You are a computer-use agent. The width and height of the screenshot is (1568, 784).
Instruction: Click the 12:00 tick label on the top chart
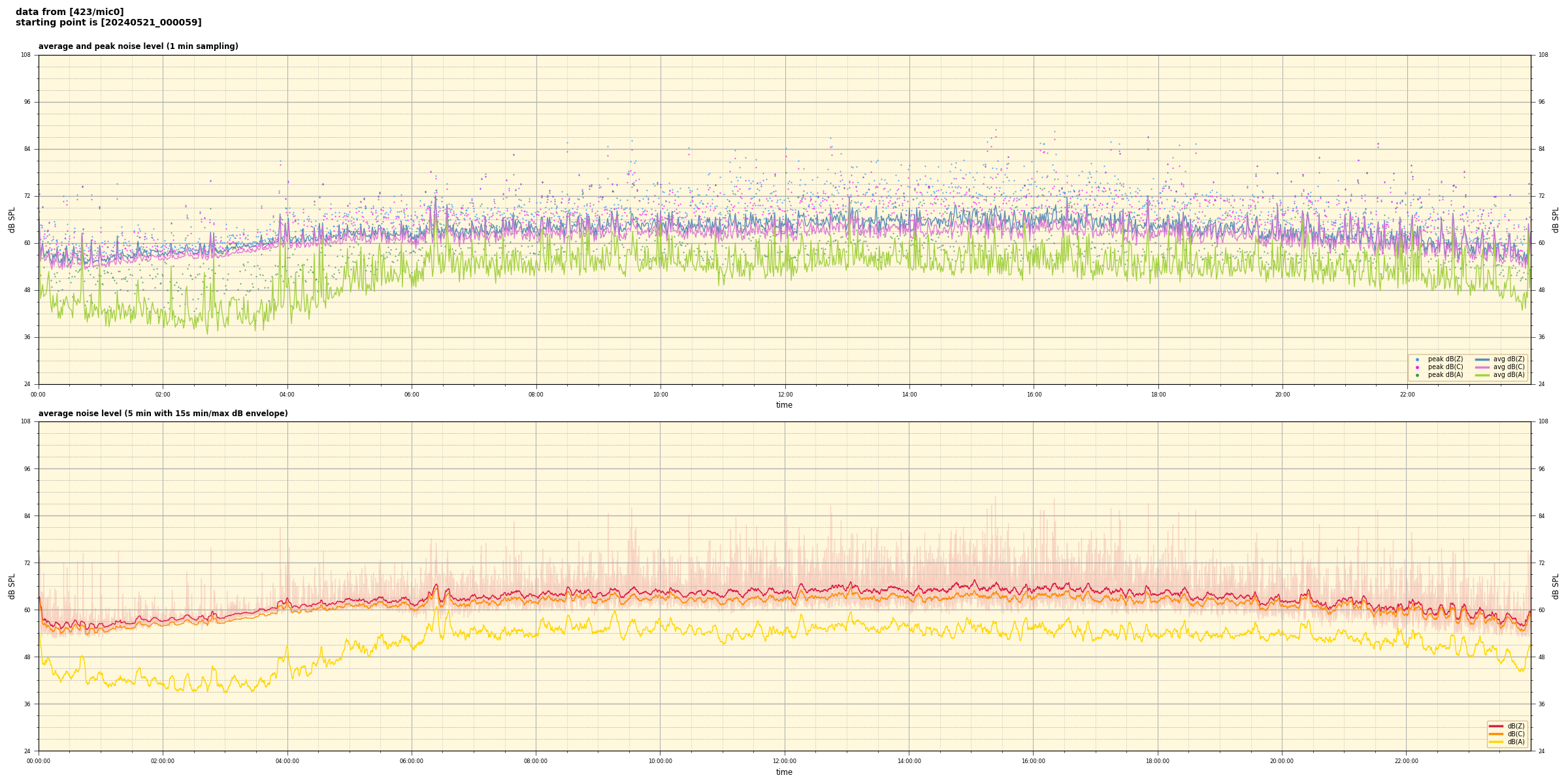point(785,395)
